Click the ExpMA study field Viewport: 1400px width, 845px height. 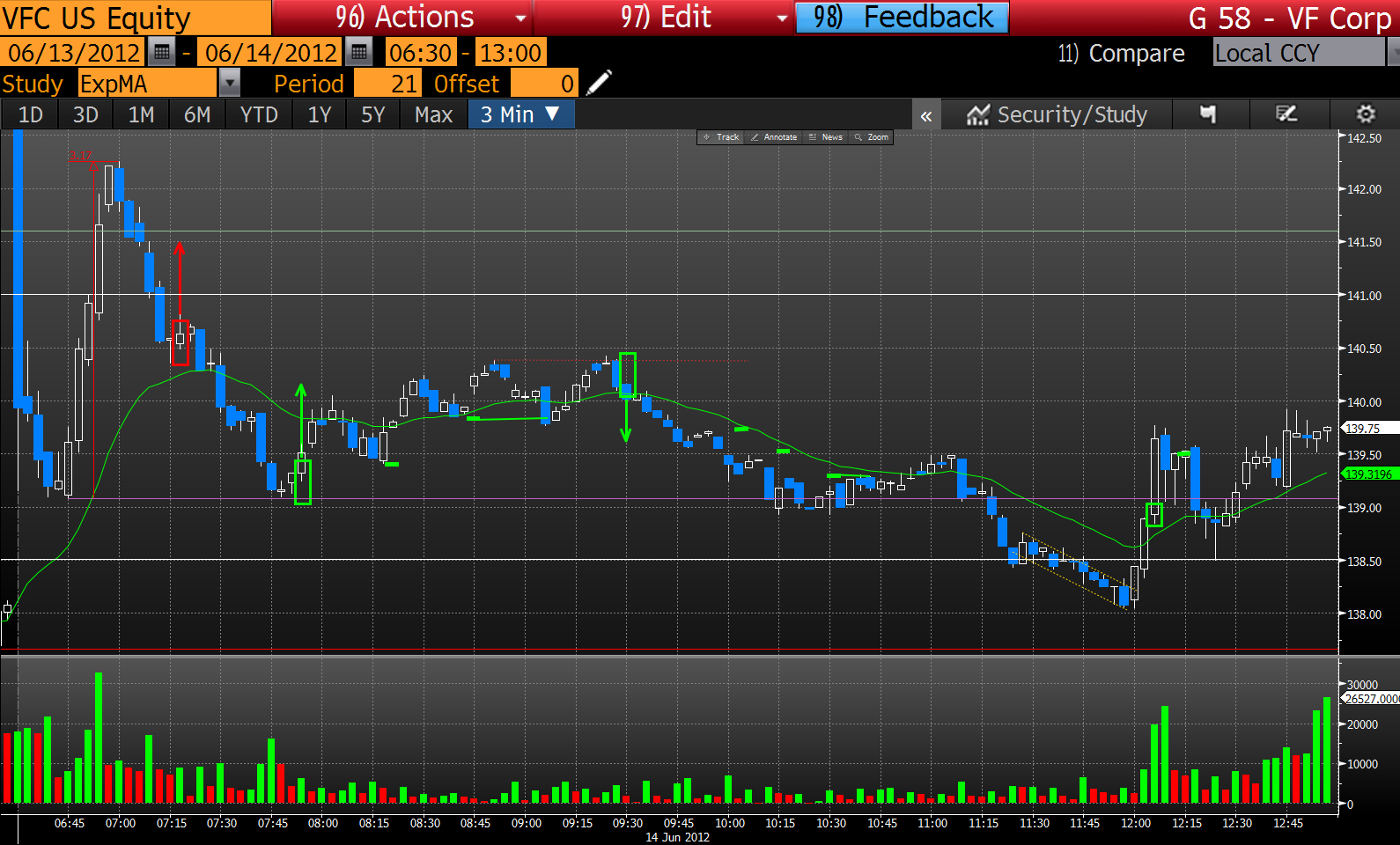(x=147, y=84)
